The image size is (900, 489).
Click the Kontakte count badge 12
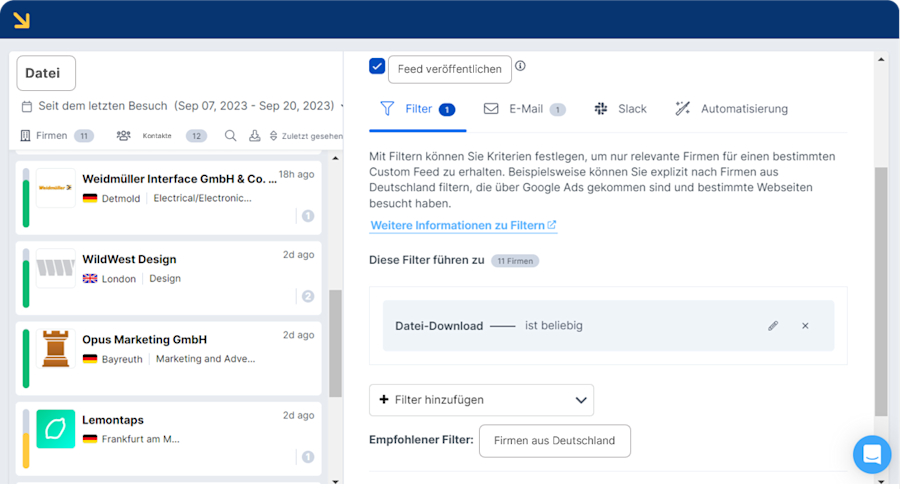click(x=196, y=136)
